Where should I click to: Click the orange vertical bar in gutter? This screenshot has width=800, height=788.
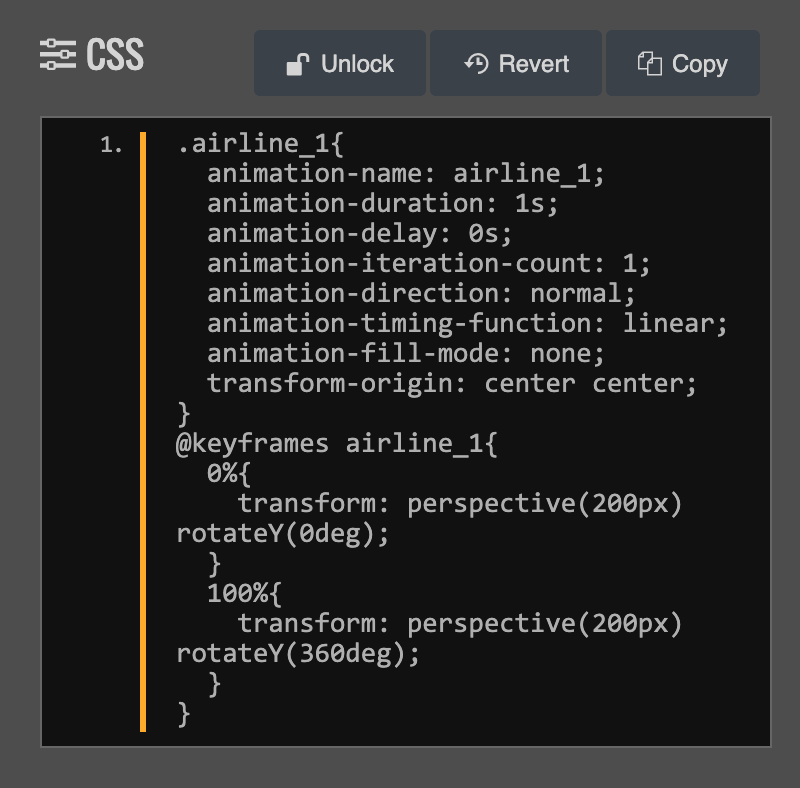point(143,430)
